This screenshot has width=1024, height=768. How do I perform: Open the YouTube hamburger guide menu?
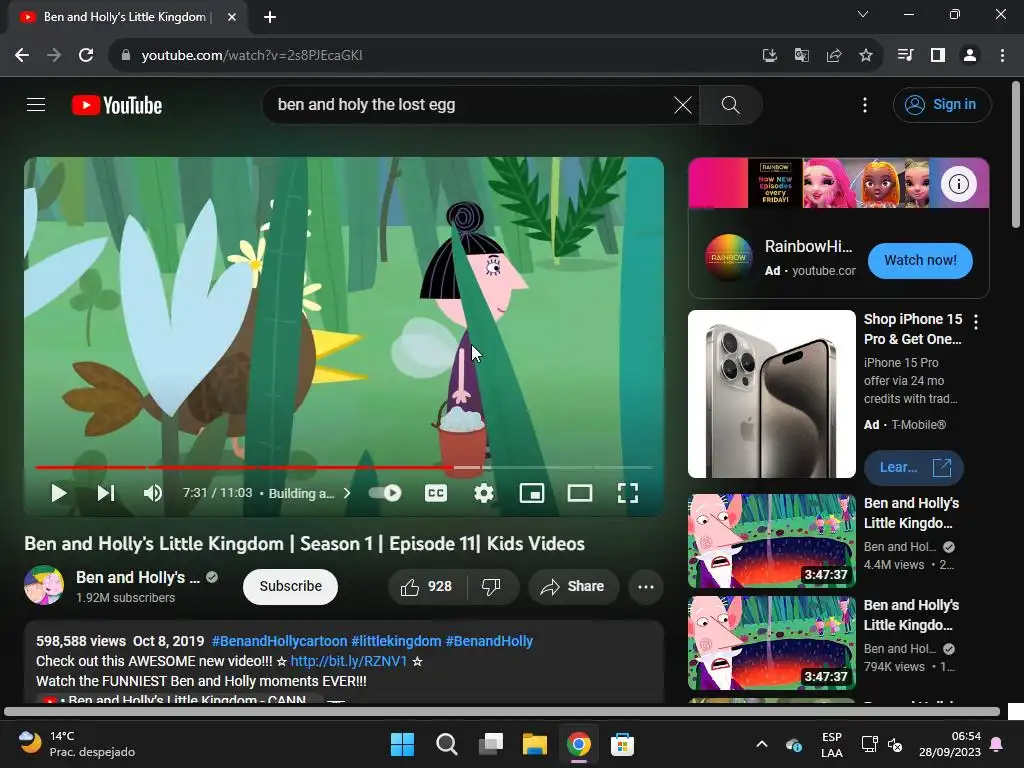click(x=36, y=104)
